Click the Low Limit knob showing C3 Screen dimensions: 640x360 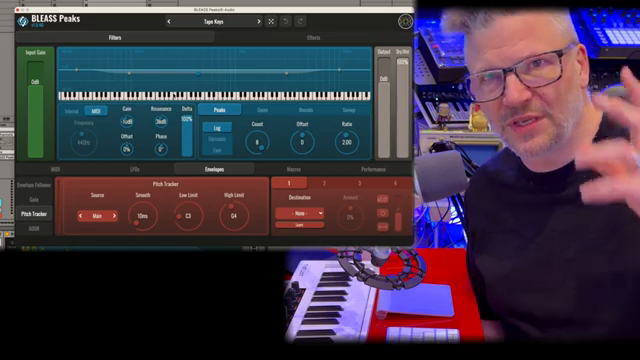point(188,216)
